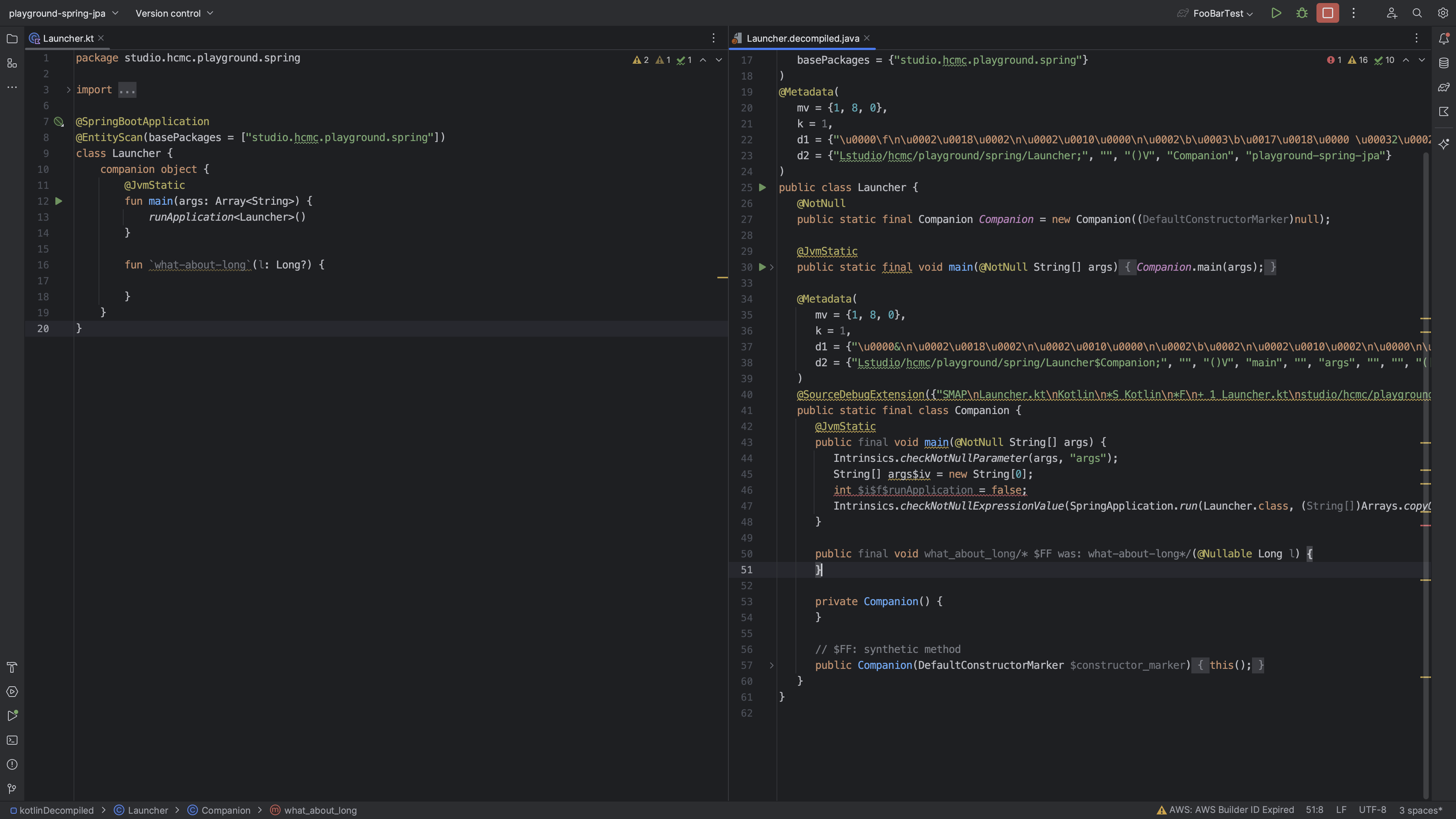Start a session with the Debug bug icon
This screenshot has width=1456, height=819.
1302,13
